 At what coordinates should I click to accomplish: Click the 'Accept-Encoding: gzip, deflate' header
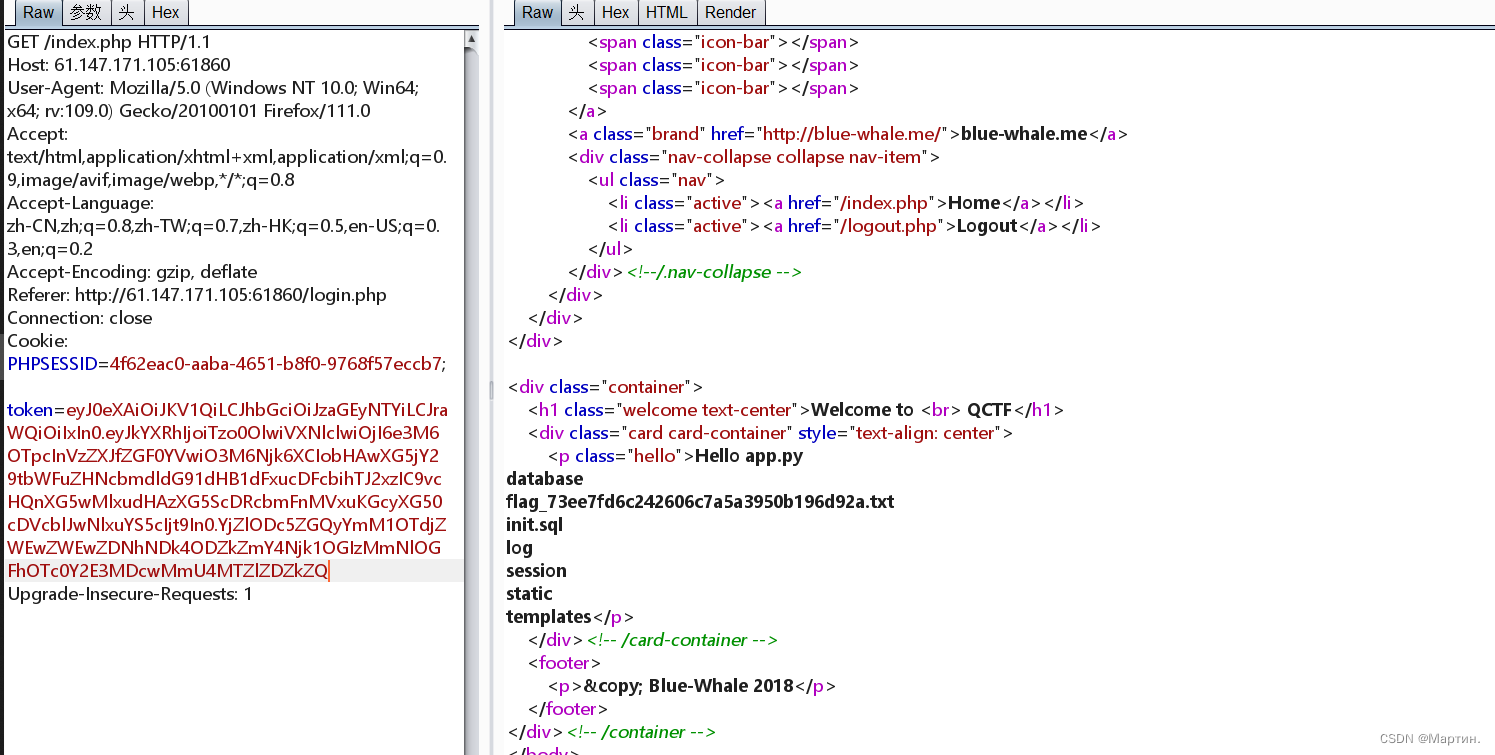(x=132, y=272)
